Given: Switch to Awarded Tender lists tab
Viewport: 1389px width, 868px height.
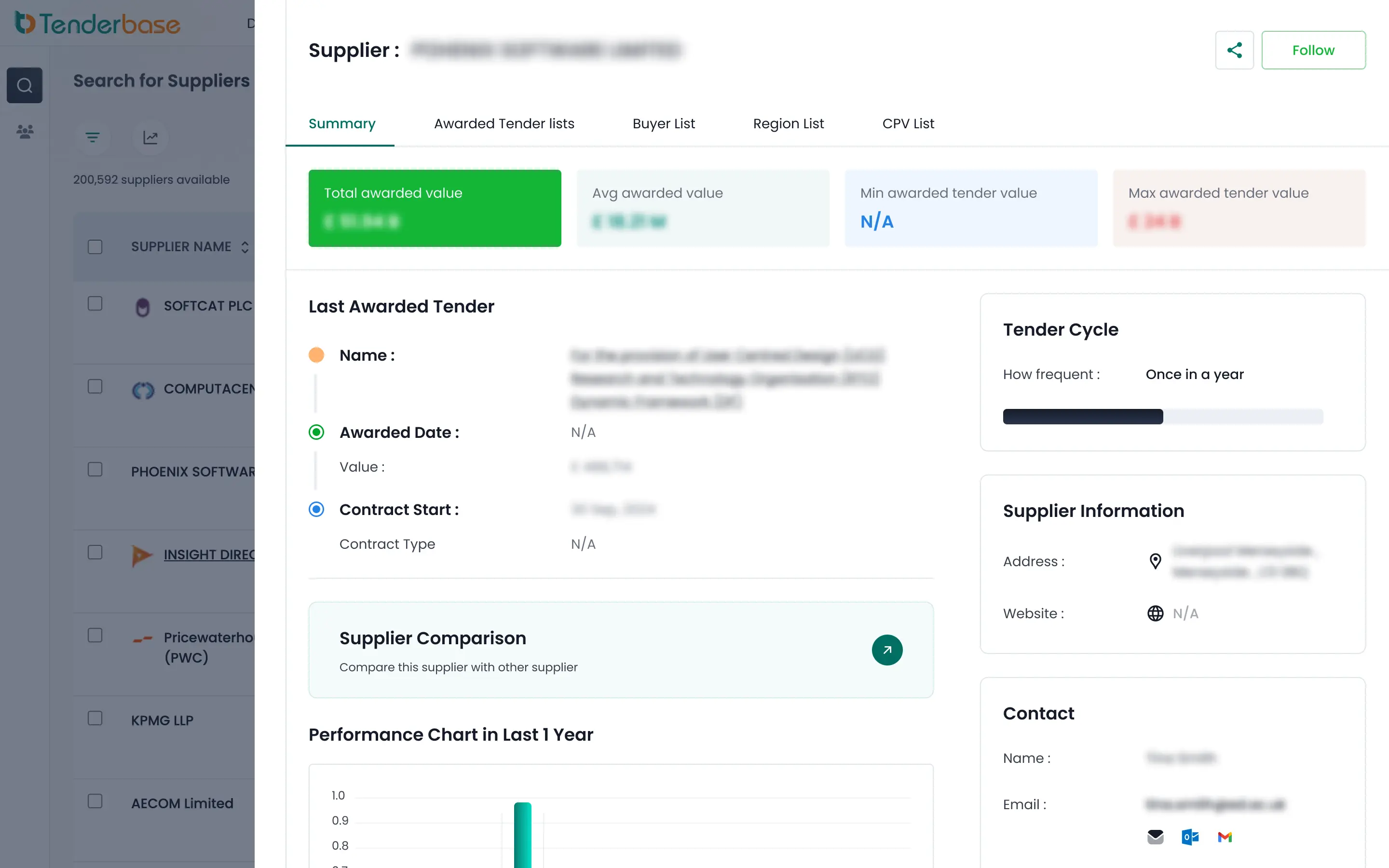Looking at the screenshot, I should tap(504, 123).
